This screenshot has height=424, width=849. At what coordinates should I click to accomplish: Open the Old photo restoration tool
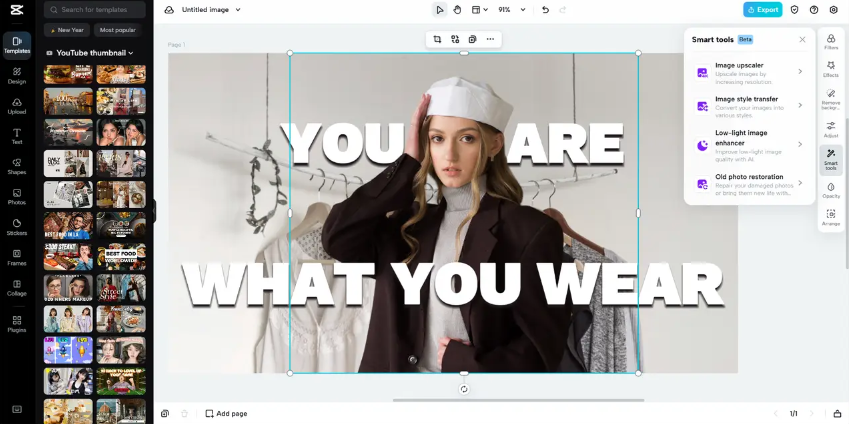click(x=749, y=184)
